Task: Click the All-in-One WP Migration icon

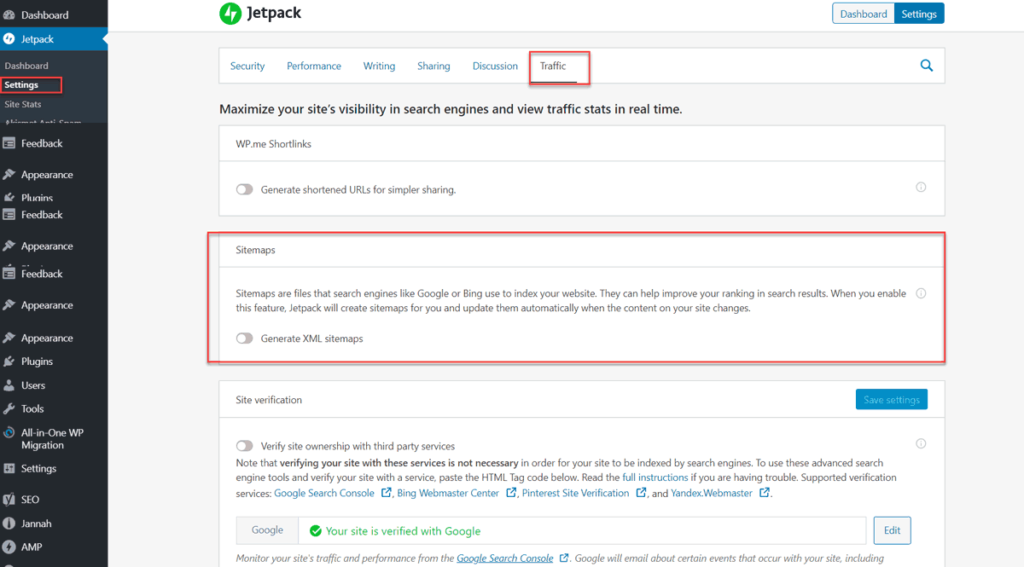Action: click(x=9, y=432)
